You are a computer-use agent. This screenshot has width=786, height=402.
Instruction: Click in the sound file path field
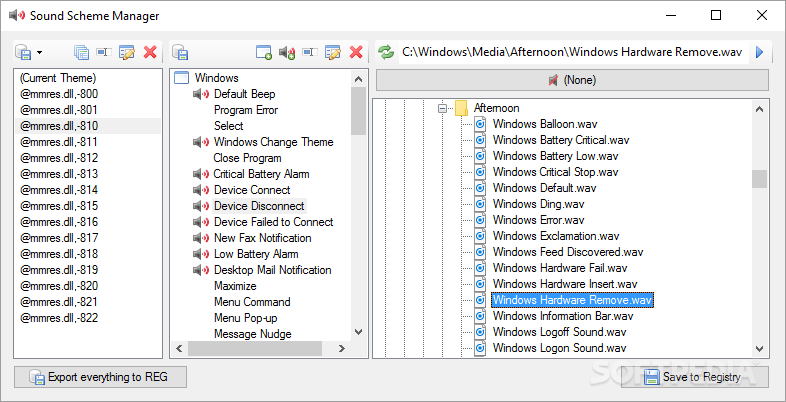tap(574, 52)
